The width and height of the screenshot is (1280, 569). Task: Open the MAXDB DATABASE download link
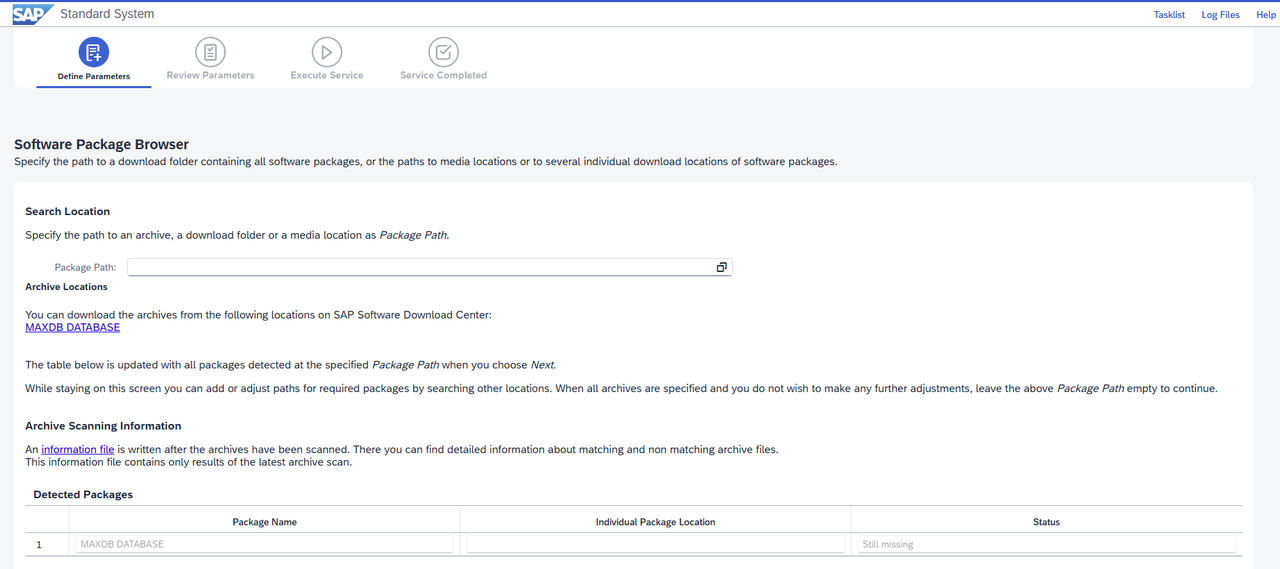[x=72, y=327]
